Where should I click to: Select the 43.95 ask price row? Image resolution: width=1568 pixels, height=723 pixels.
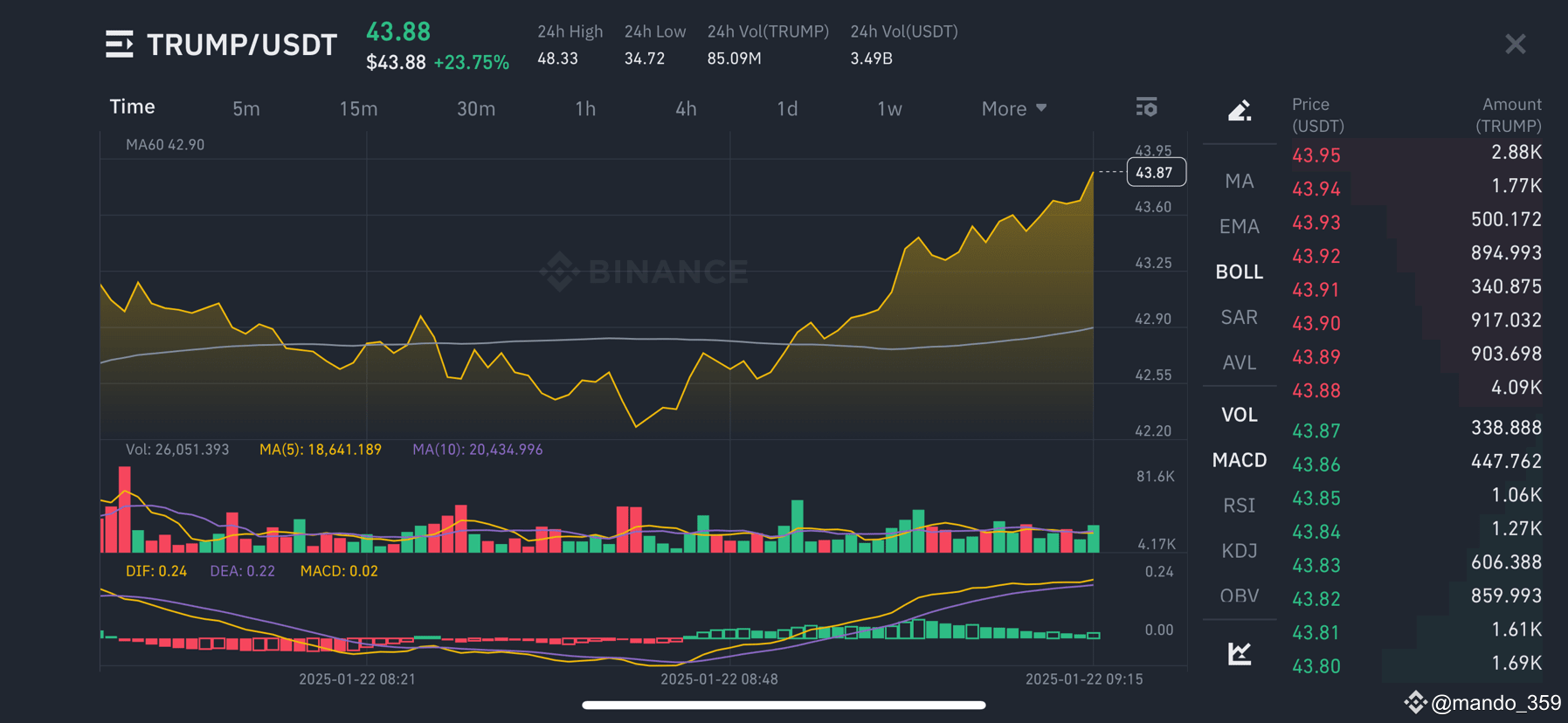pos(1417,155)
